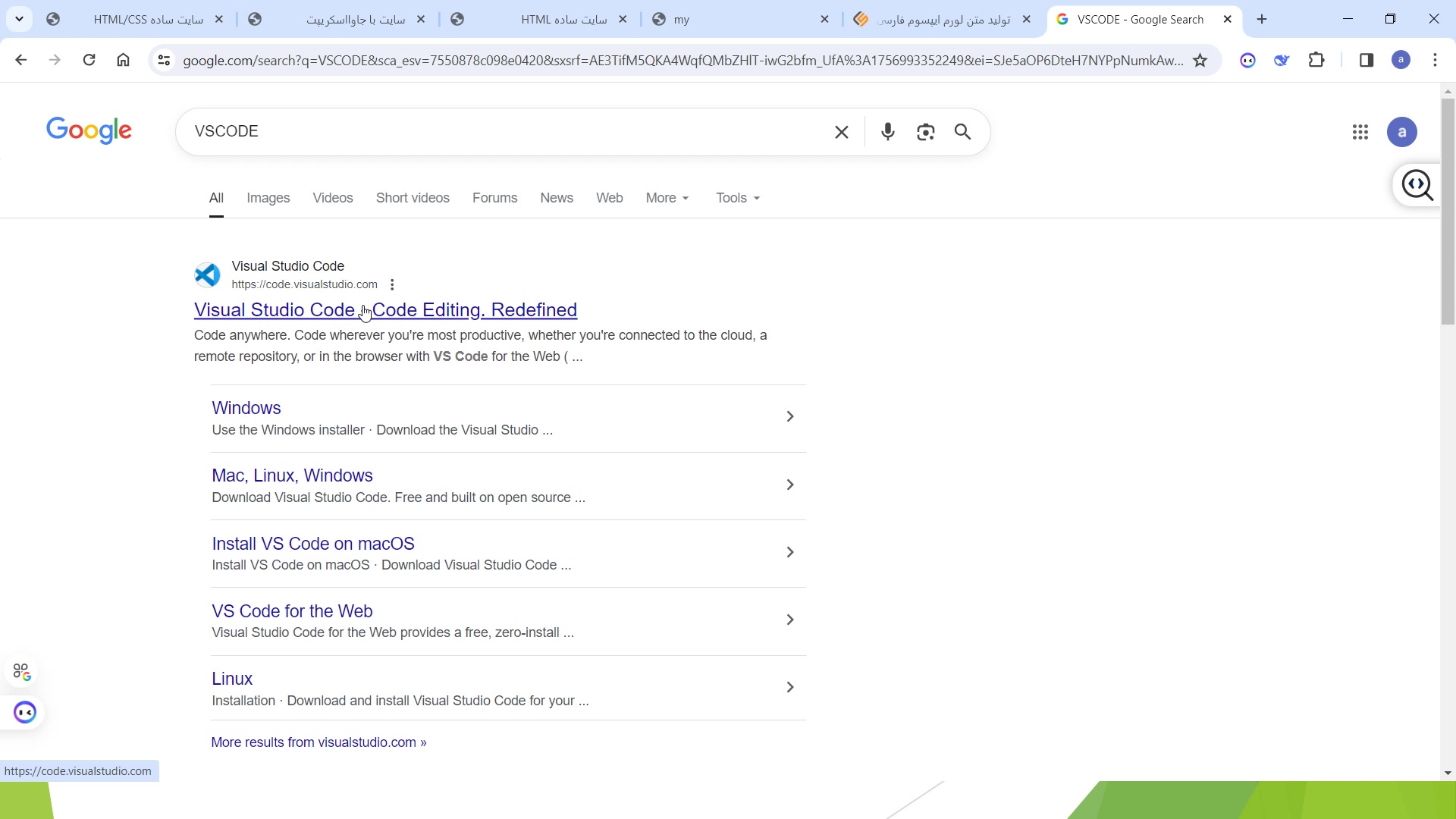Viewport: 1456px width, 819px height.
Task: Toggle the browser side panel icon
Action: [x=1366, y=60]
